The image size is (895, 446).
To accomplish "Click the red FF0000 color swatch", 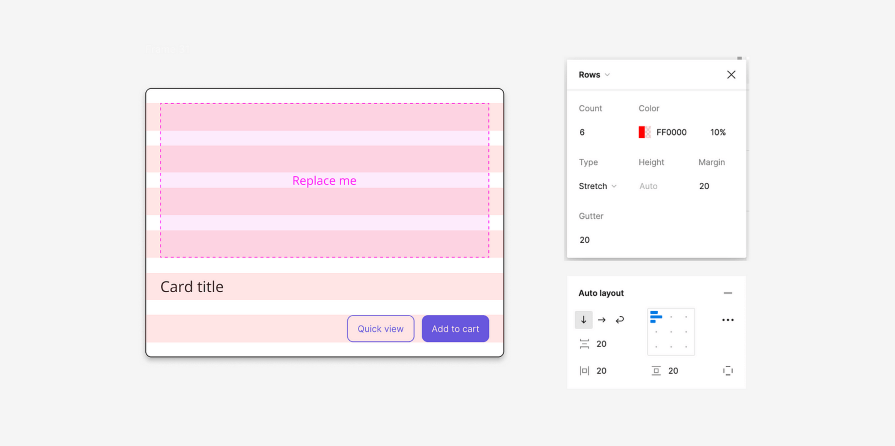I will (x=644, y=132).
